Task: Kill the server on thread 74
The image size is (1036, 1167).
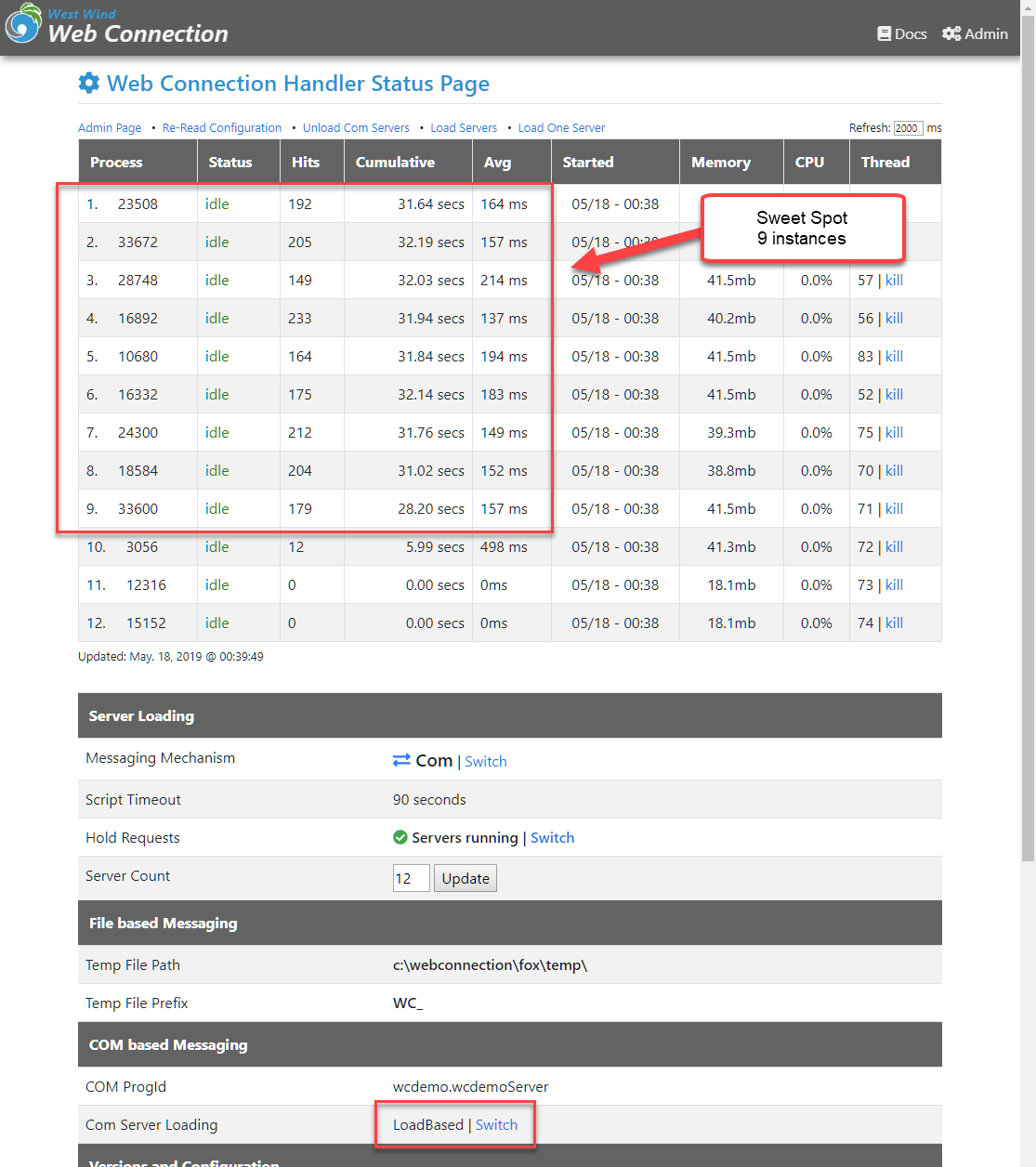Action: tap(894, 623)
